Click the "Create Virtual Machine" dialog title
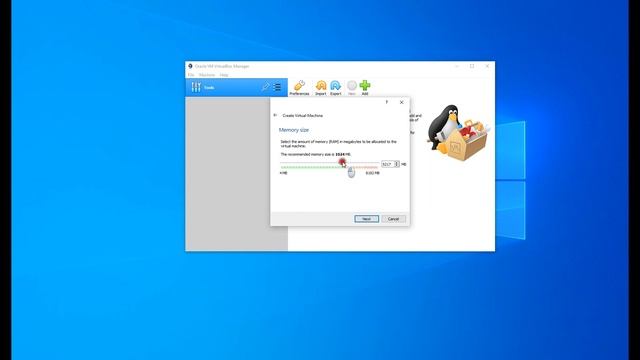This screenshot has height=360, width=640. pyautogui.click(x=302, y=116)
